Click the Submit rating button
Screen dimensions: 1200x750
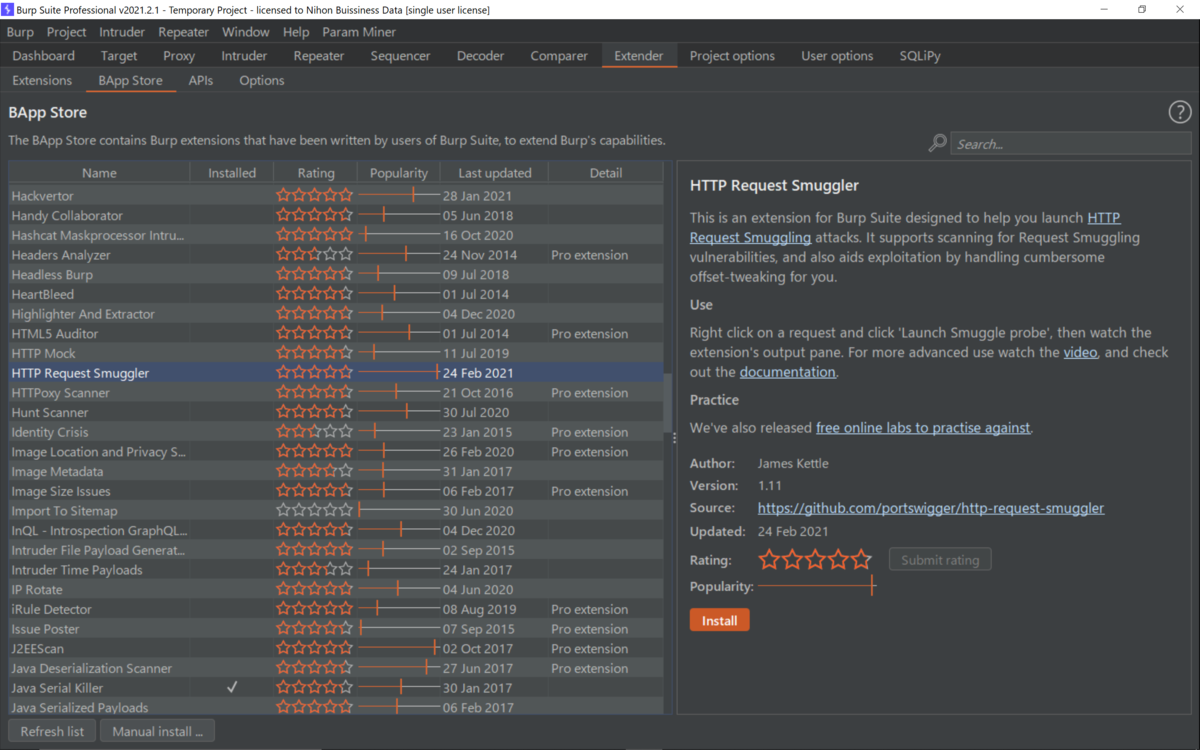coord(940,560)
